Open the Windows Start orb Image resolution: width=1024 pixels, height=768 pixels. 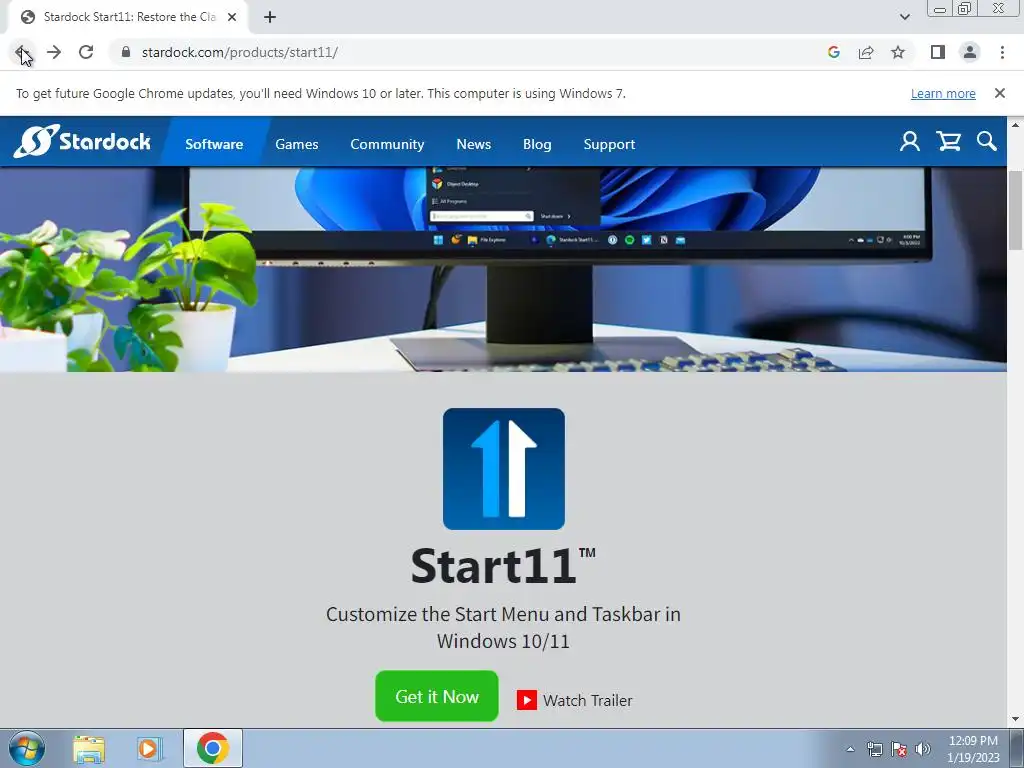[x=27, y=748]
